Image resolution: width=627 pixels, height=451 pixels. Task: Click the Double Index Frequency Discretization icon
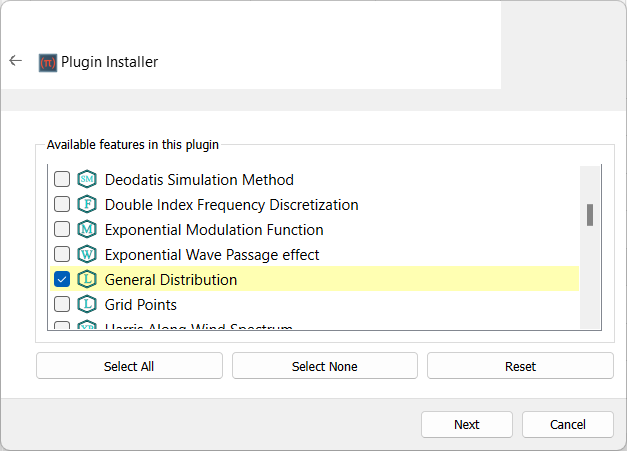click(x=86, y=205)
